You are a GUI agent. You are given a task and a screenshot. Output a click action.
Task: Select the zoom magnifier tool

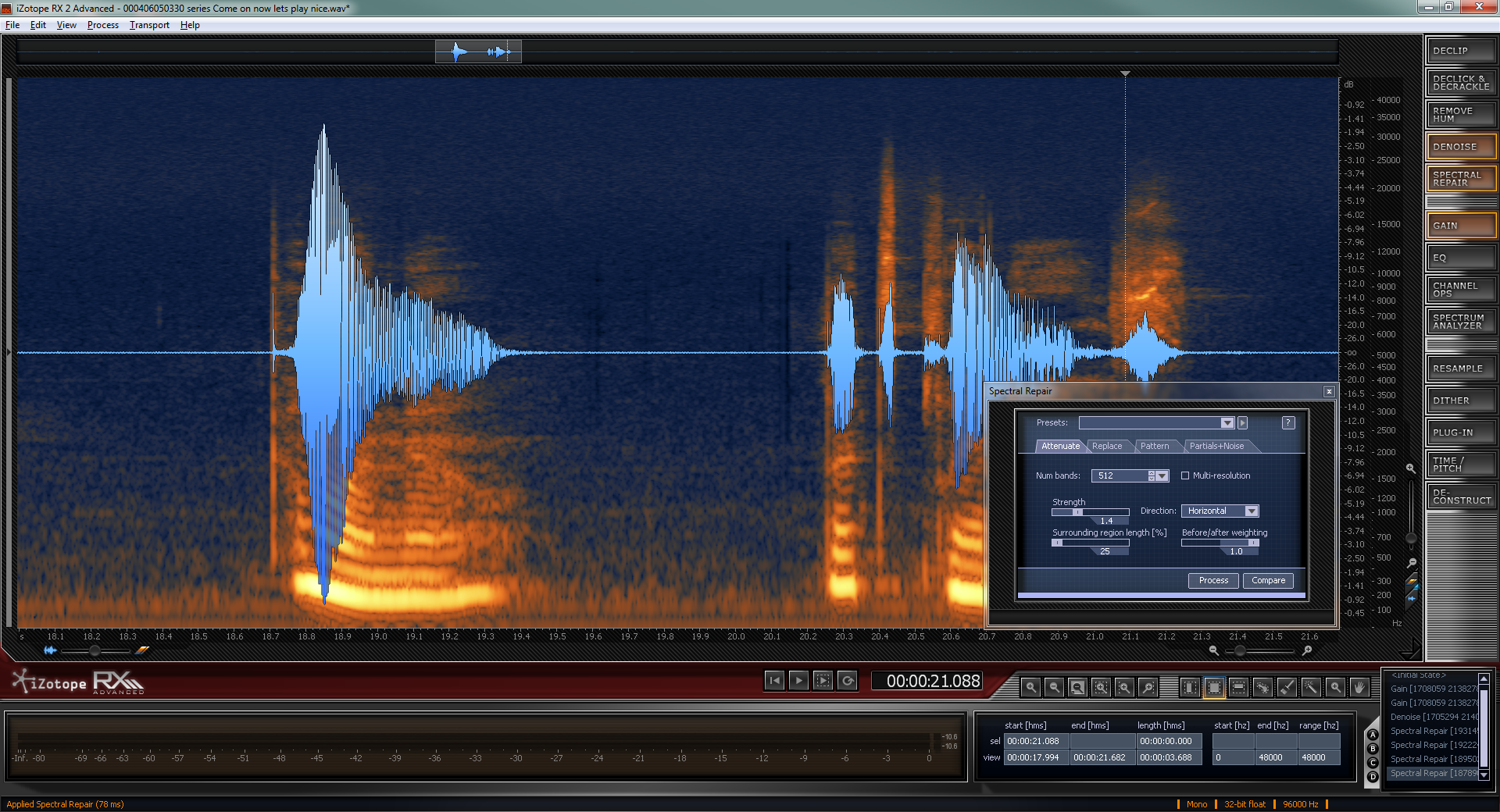click(1335, 687)
